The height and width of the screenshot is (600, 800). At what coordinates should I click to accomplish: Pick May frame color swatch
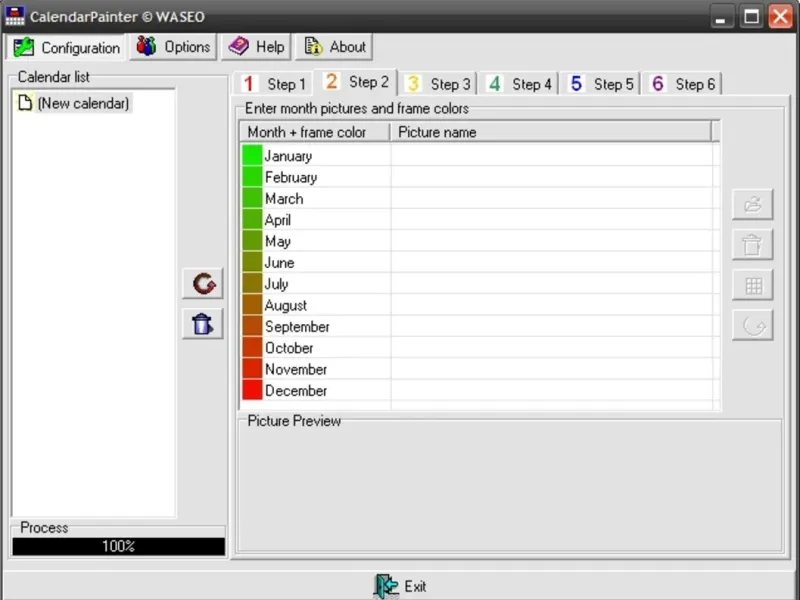[x=252, y=241]
